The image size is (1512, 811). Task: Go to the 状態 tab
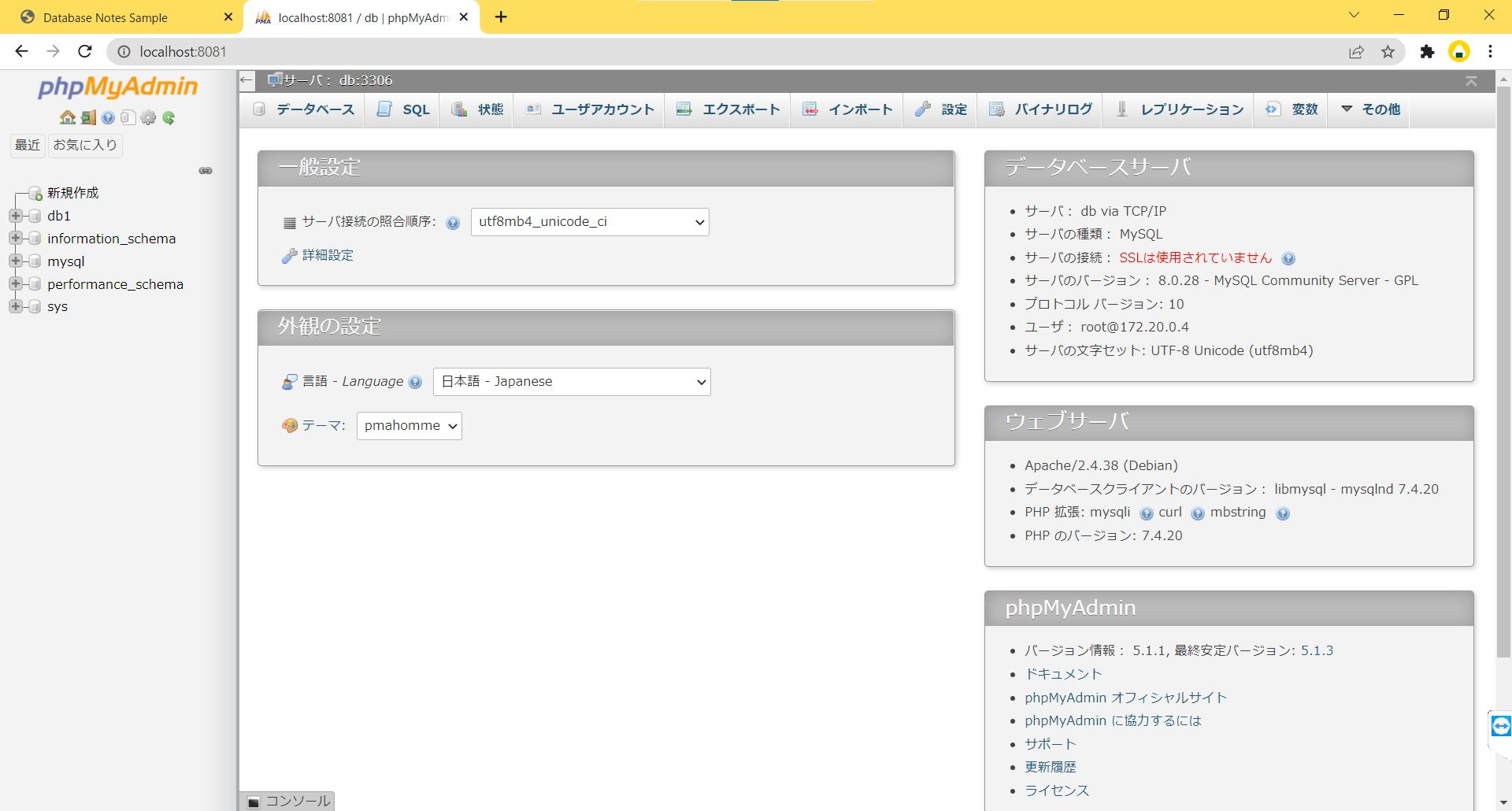pos(477,109)
